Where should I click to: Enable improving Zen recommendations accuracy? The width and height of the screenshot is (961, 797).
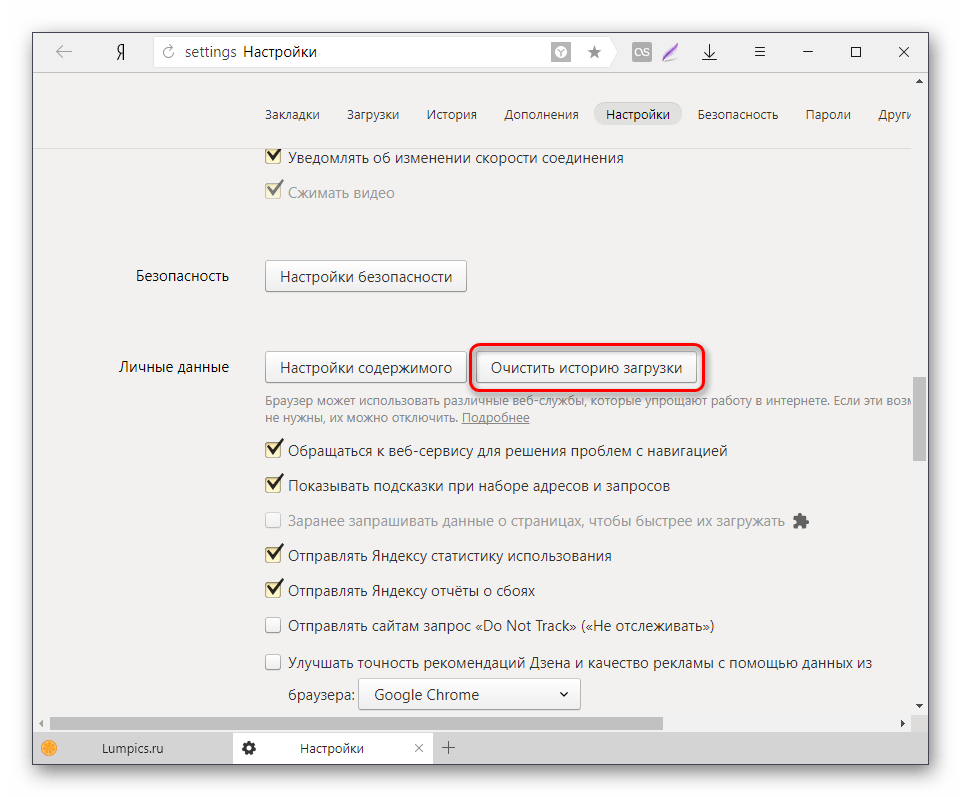point(273,662)
